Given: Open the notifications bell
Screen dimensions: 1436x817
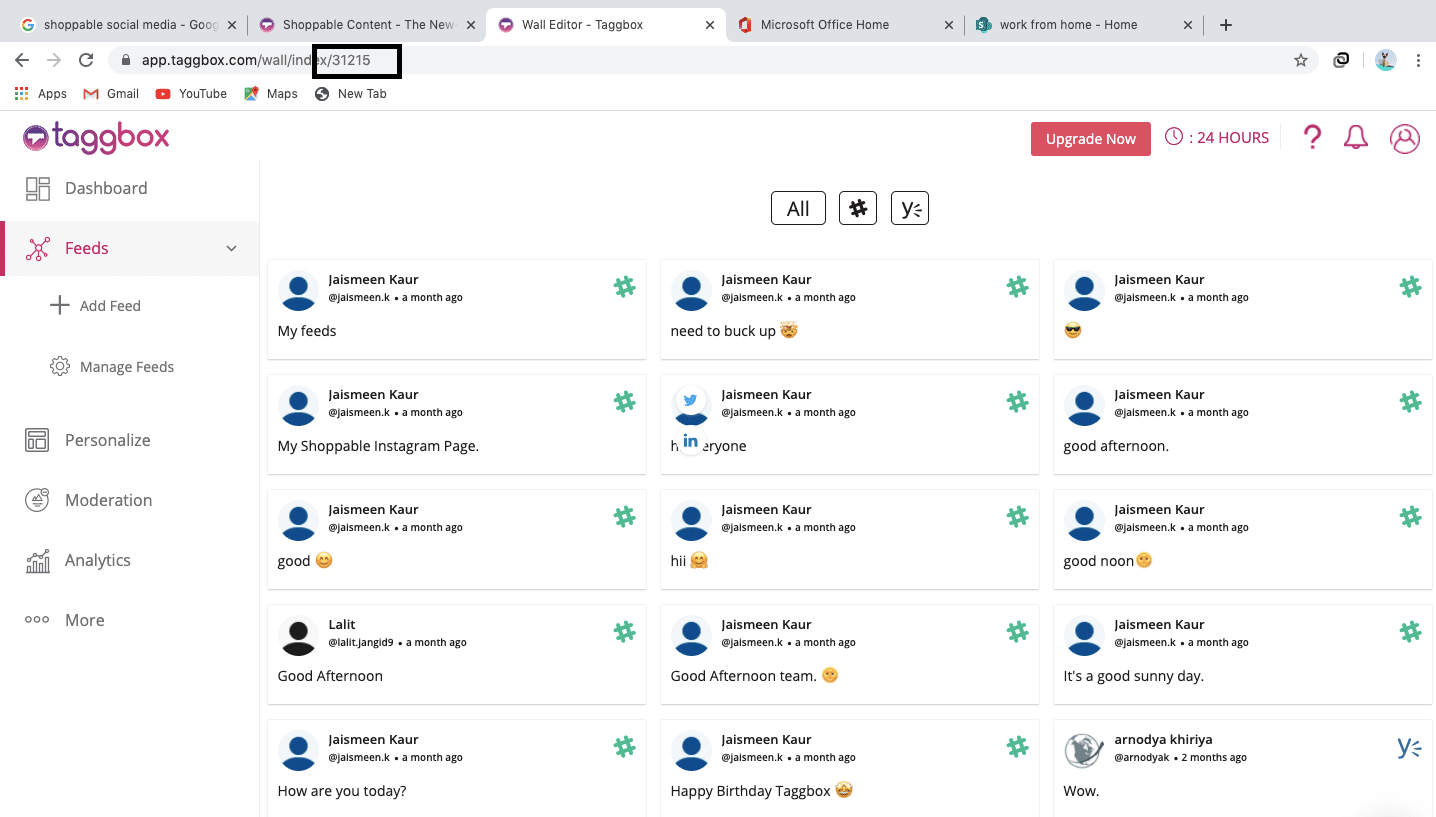Looking at the screenshot, I should pos(1355,138).
